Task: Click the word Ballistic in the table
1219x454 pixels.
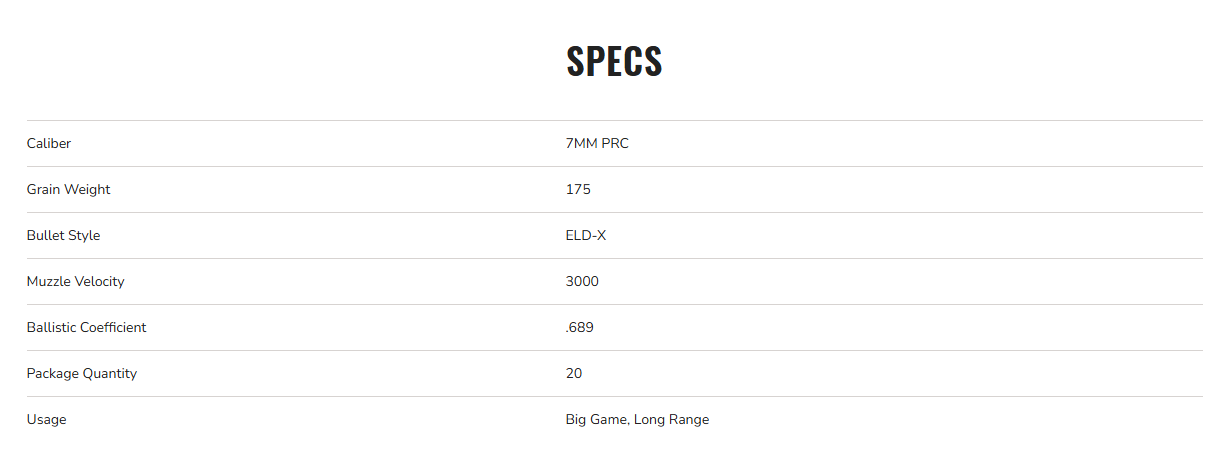Action: pyautogui.click(x=54, y=328)
